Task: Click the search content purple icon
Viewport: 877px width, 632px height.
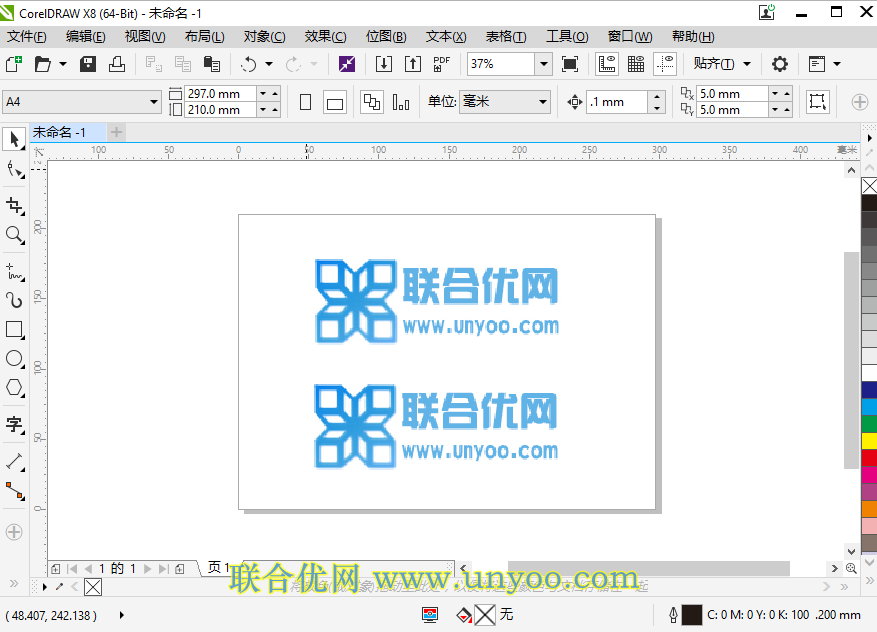Action: click(x=347, y=64)
